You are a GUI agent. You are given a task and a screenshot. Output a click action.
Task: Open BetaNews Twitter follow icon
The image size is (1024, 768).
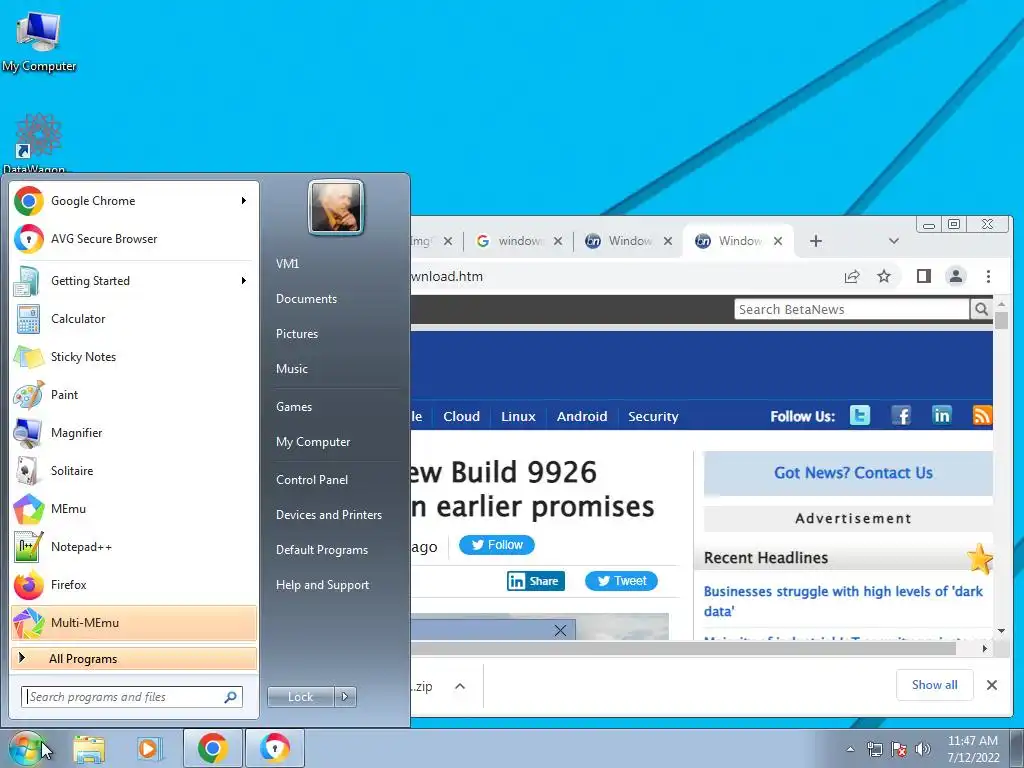[860, 415]
